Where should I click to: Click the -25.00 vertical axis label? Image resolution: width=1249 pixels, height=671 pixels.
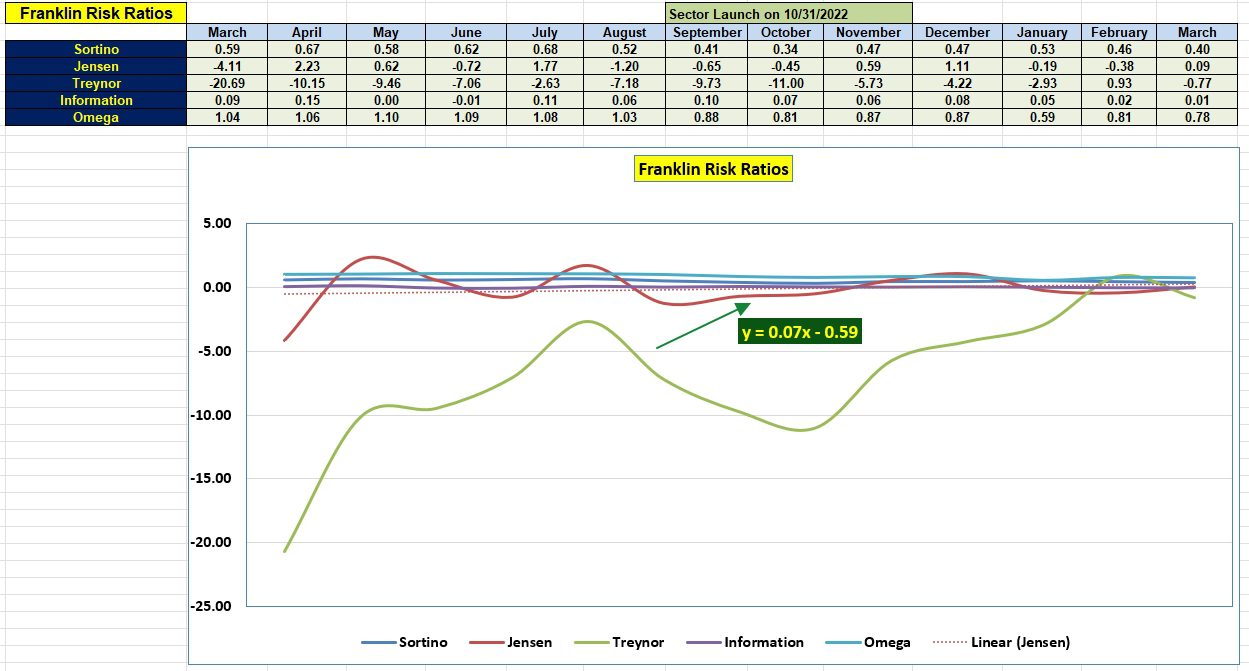tap(211, 606)
